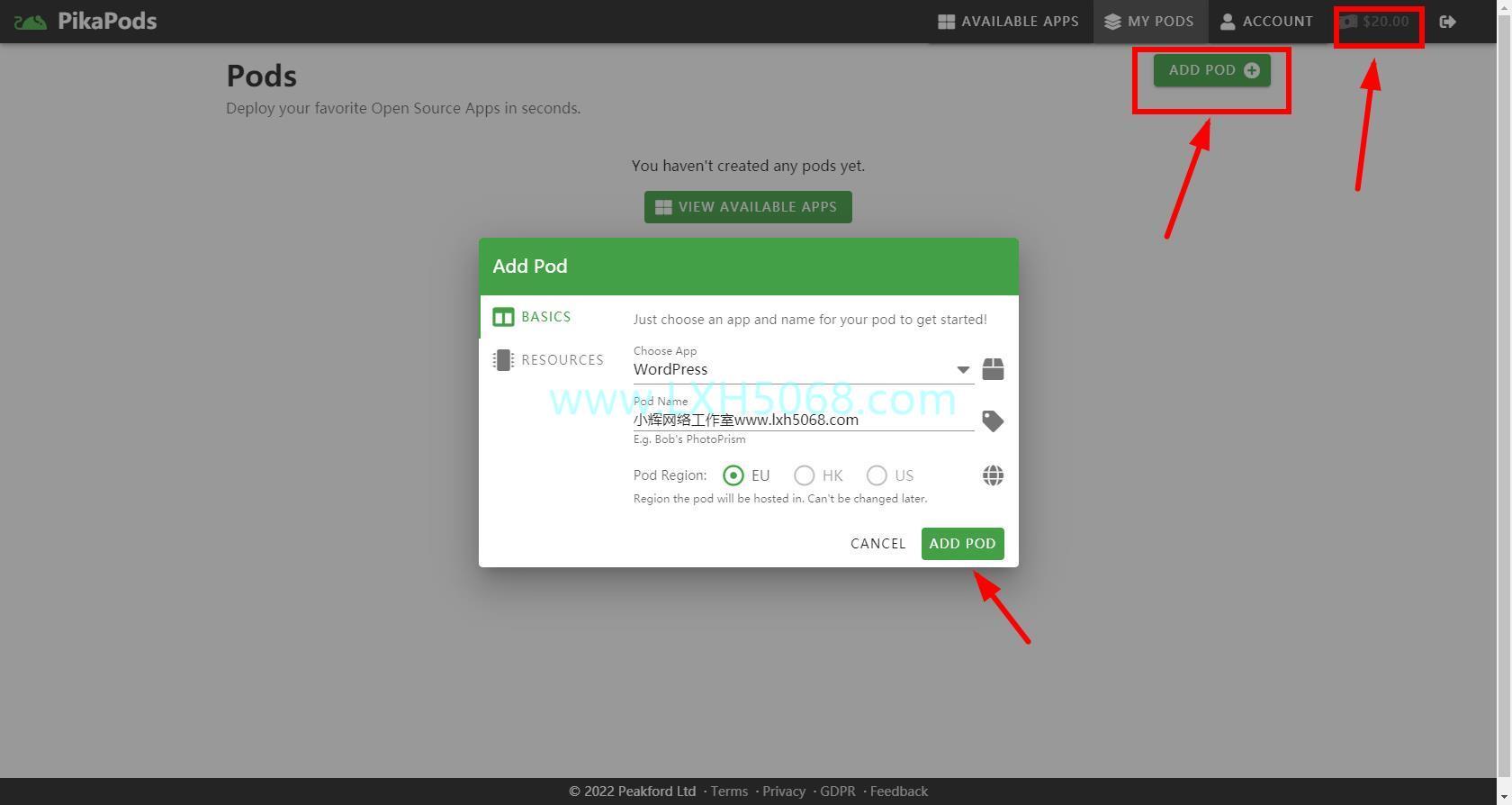Screen dimensions: 1512x805
Task: Switch to the Resources tab
Action: click(547, 360)
